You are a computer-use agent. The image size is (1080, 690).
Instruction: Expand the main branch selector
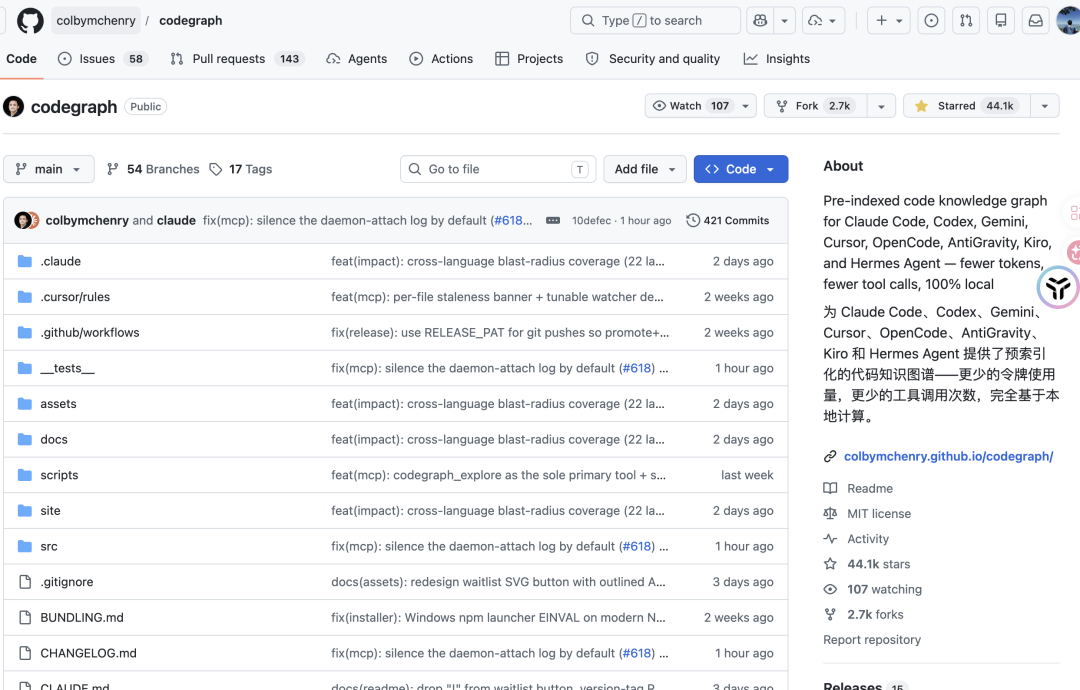49,169
